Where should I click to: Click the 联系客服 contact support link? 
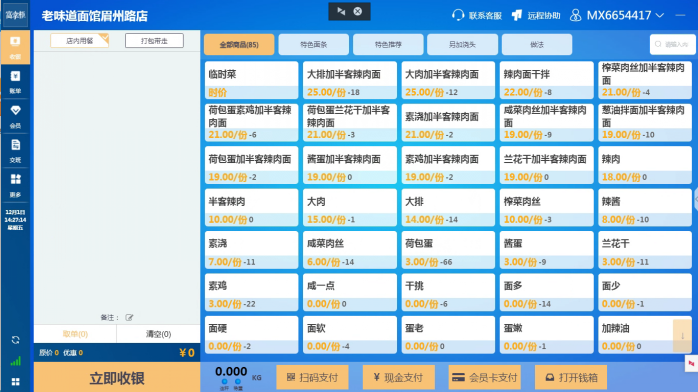click(485, 16)
